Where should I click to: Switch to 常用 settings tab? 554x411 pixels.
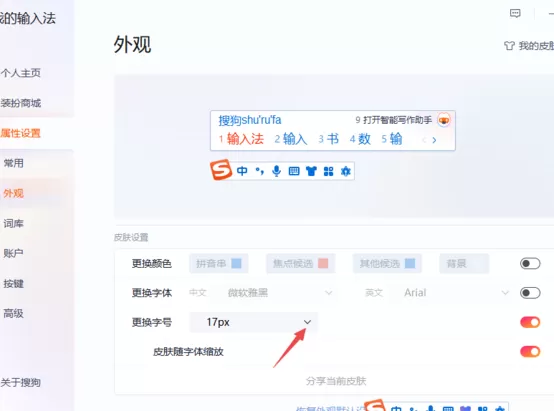[x=13, y=163]
